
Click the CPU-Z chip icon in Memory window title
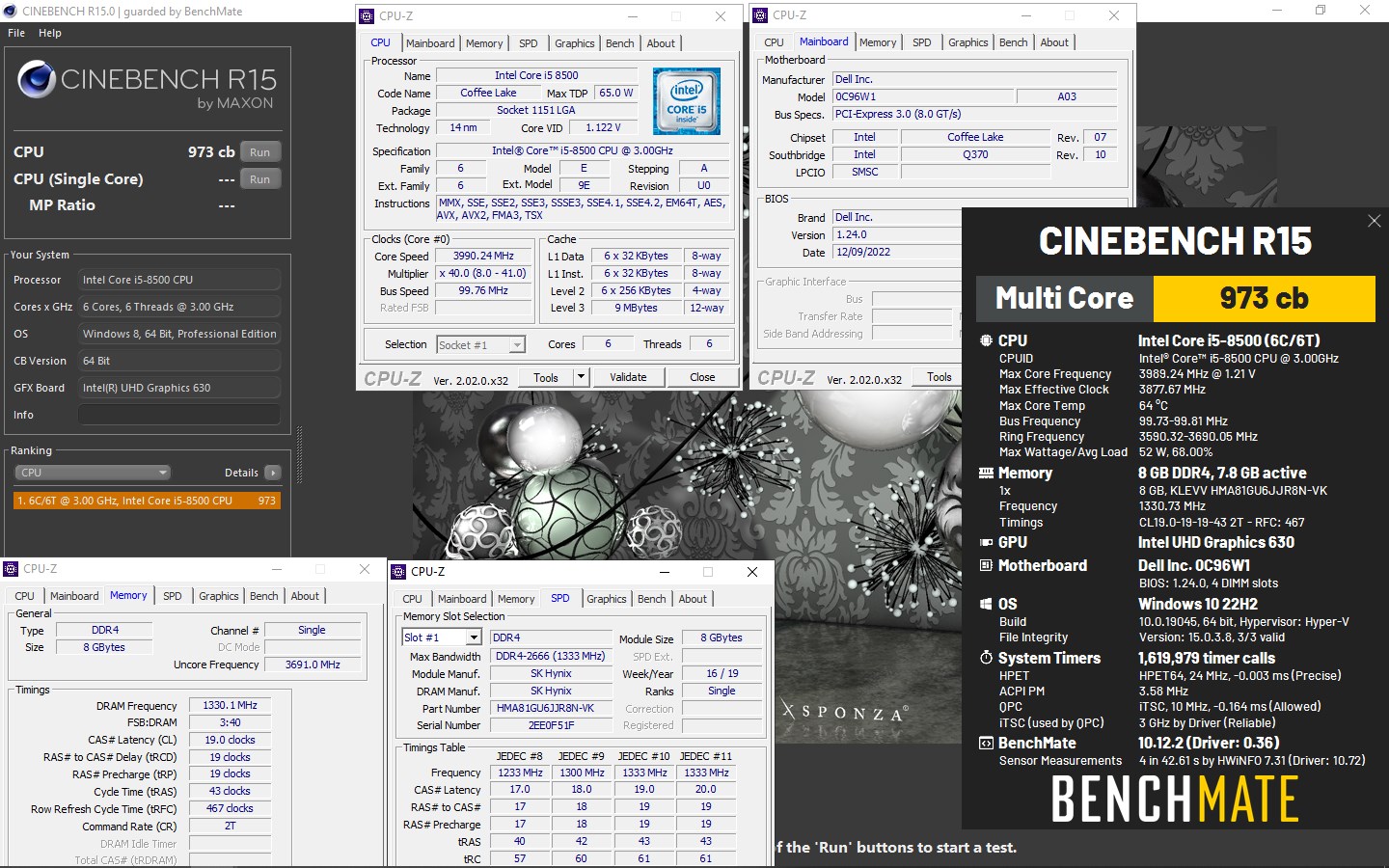[12, 569]
